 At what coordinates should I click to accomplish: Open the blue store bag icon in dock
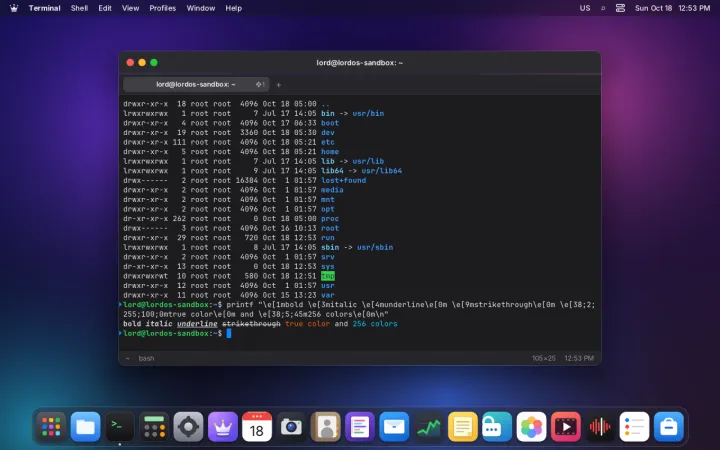(669, 427)
